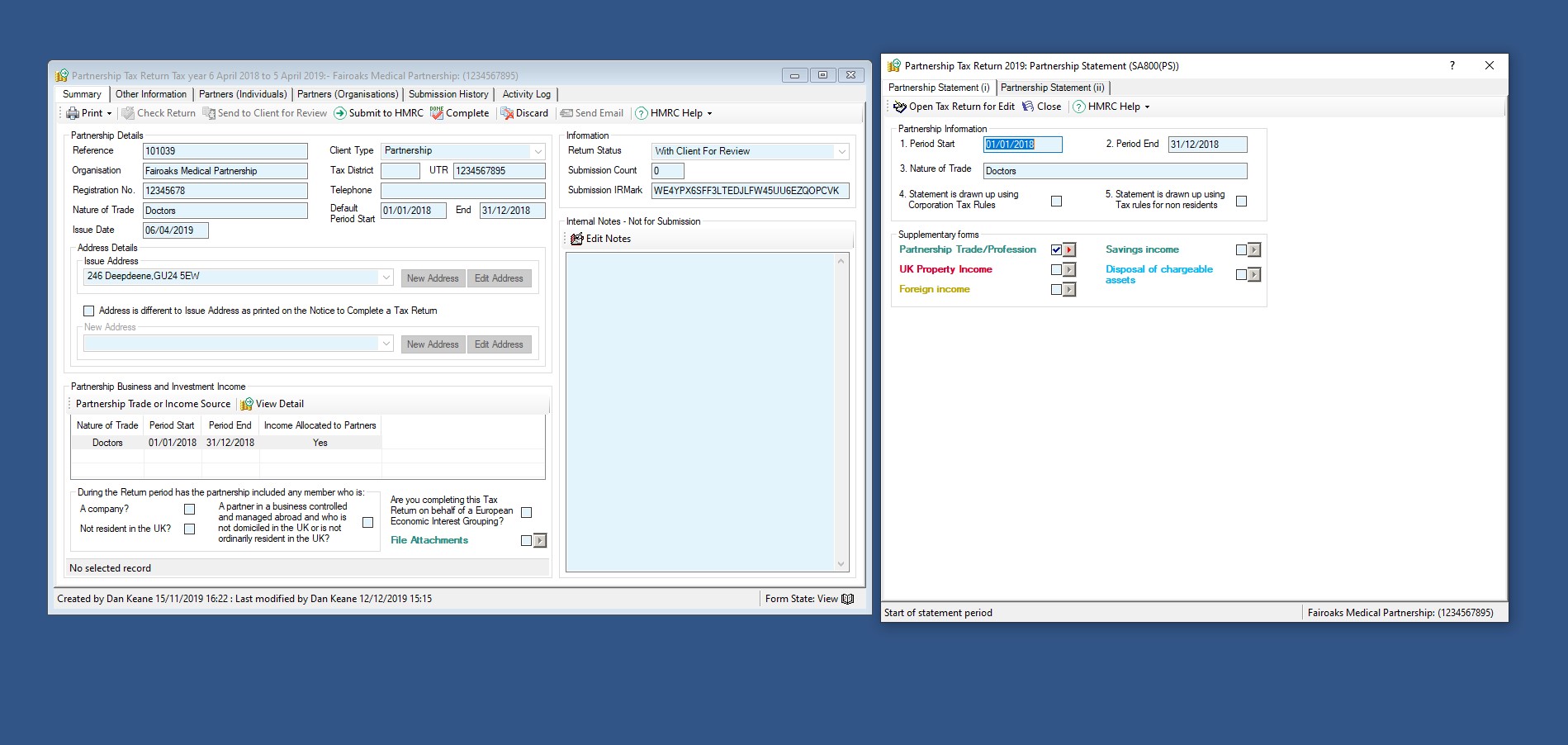Click Partnership Statement window title icon
Viewport: 1568px width, 745px height.
894,65
